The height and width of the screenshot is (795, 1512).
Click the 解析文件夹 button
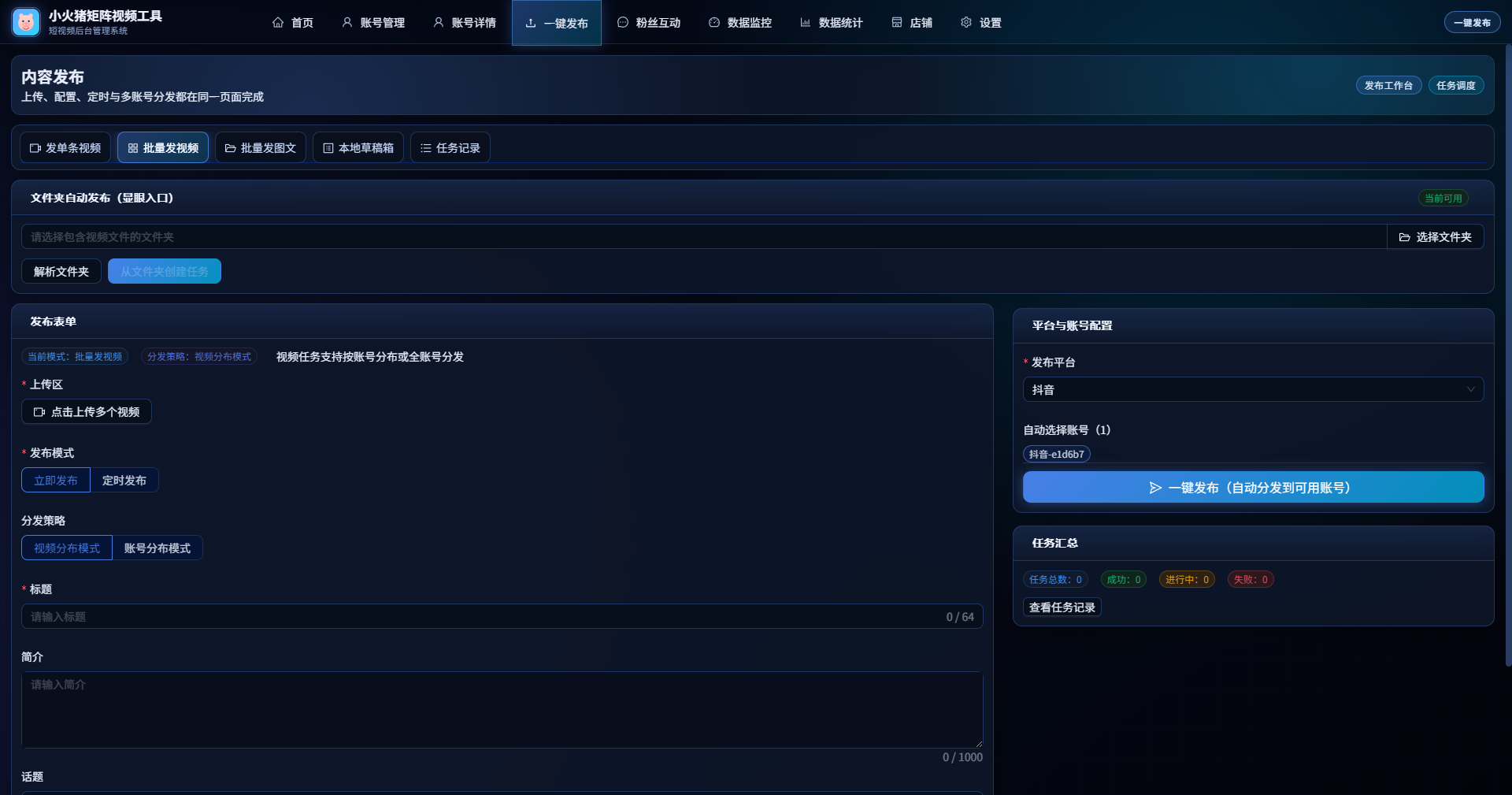[61, 272]
